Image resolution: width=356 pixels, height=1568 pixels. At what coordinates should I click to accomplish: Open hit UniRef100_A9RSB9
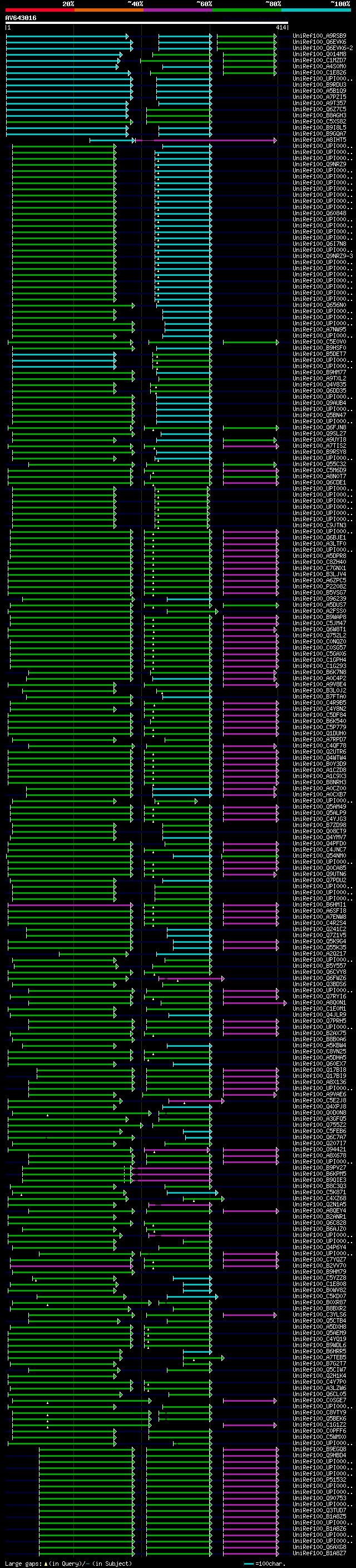click(x=319, y=36)
